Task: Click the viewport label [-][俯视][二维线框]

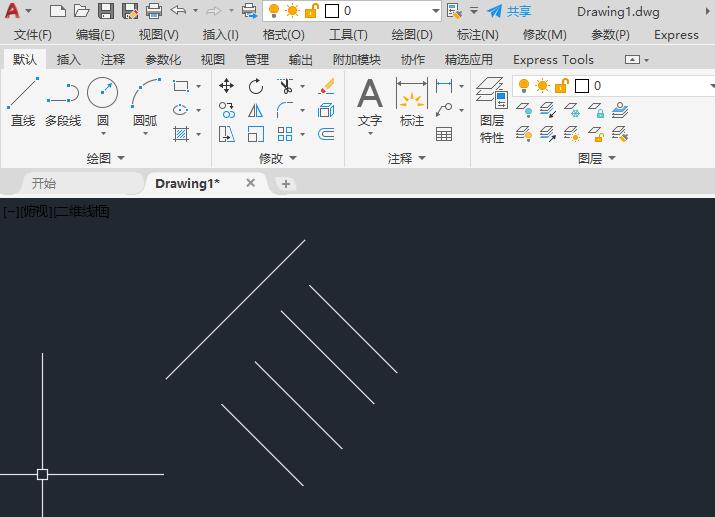Action: coord(56,212)
